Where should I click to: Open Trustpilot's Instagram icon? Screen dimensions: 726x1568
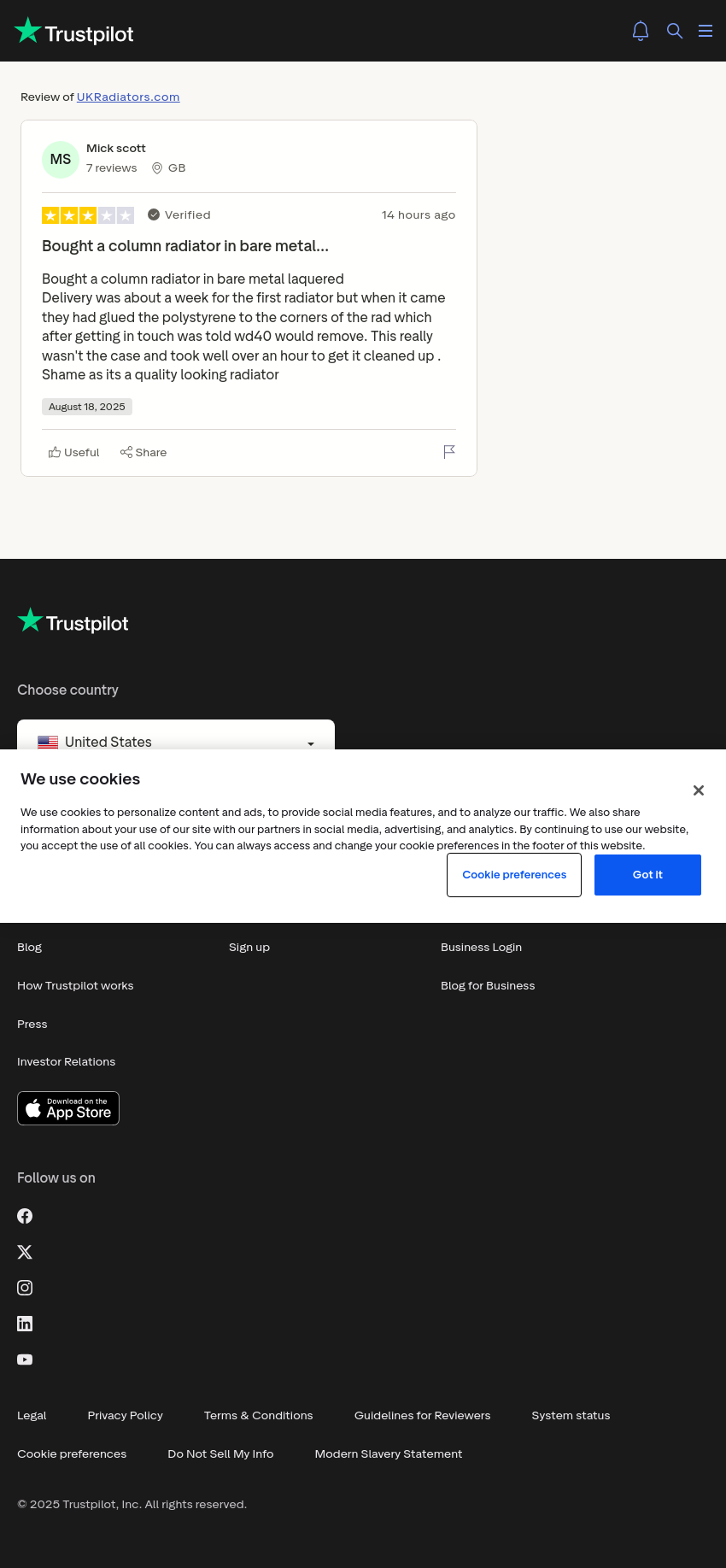tap(25, 1288)
